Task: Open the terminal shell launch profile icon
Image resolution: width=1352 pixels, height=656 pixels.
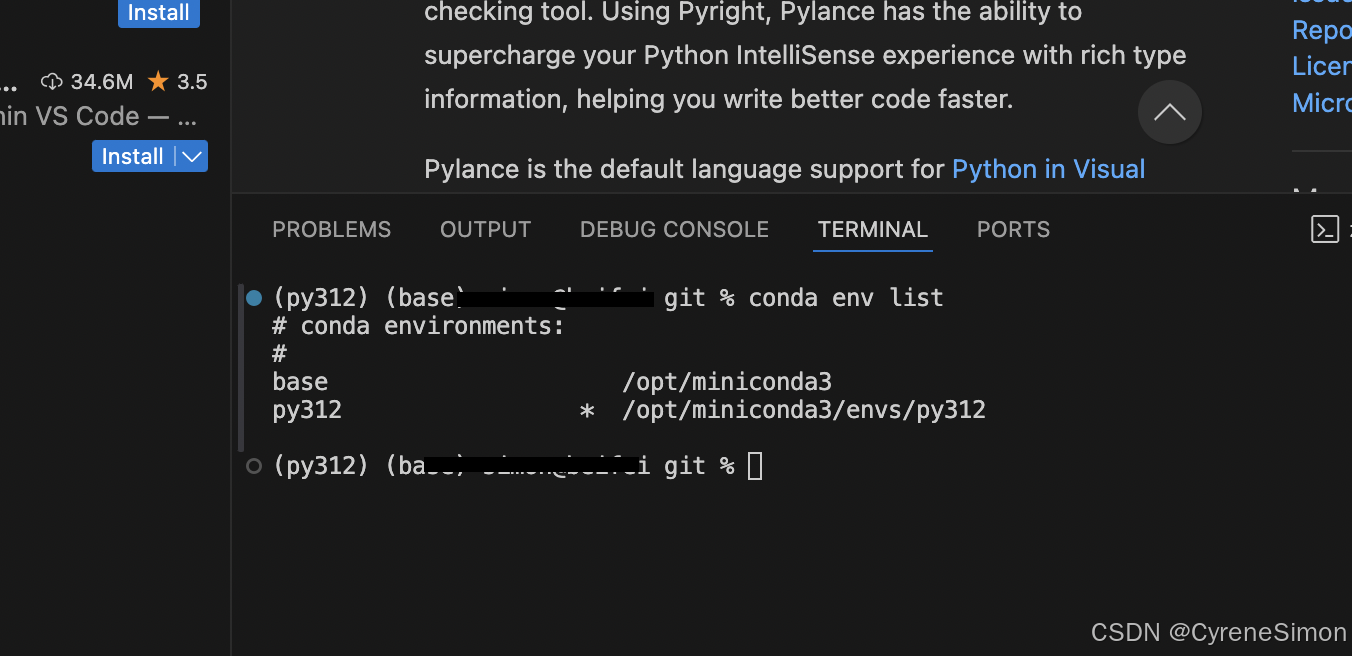Action: pyautogui.click(x=1325, y=230)
